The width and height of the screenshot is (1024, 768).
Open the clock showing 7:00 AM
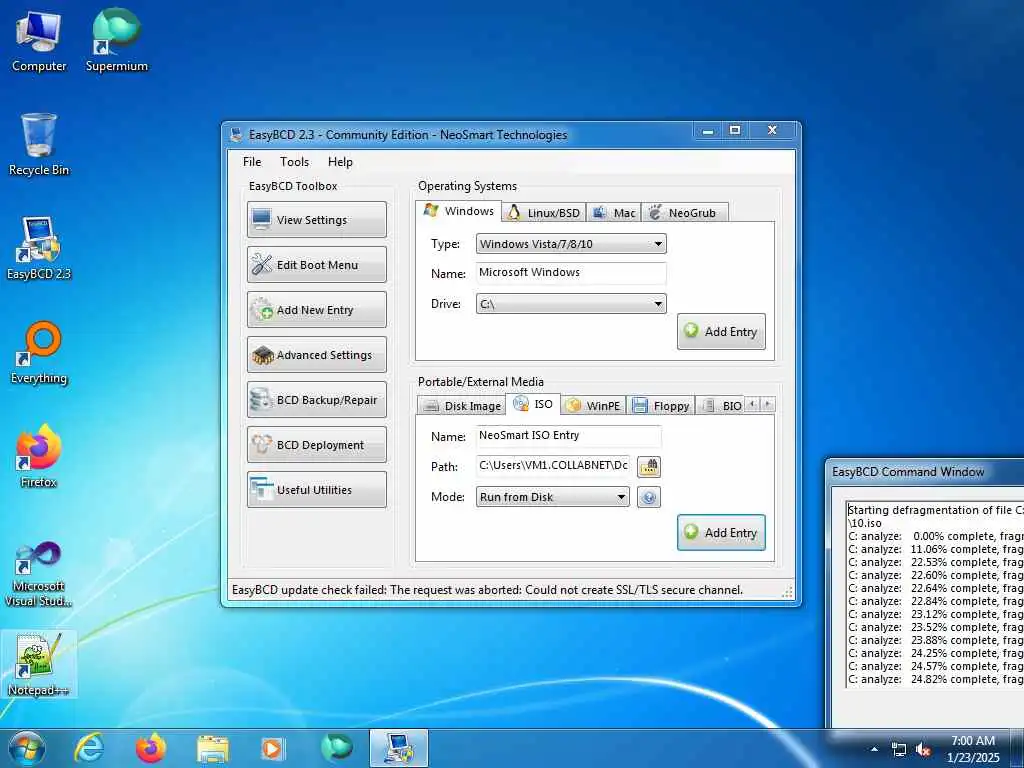(973, 748)
